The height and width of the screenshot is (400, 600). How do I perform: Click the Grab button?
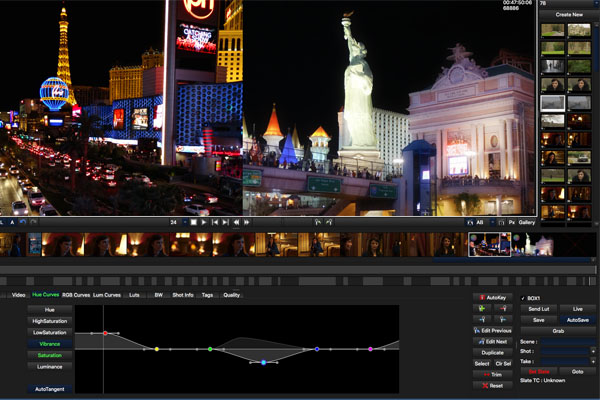(558, 331)
